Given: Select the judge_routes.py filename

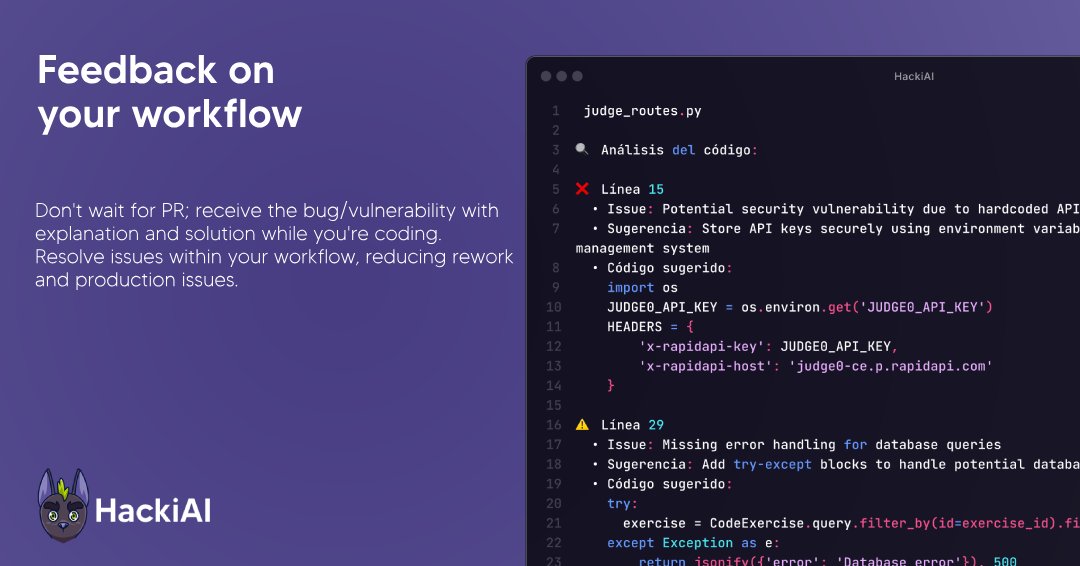Looking at the screenshot, I should coord(643,111).
